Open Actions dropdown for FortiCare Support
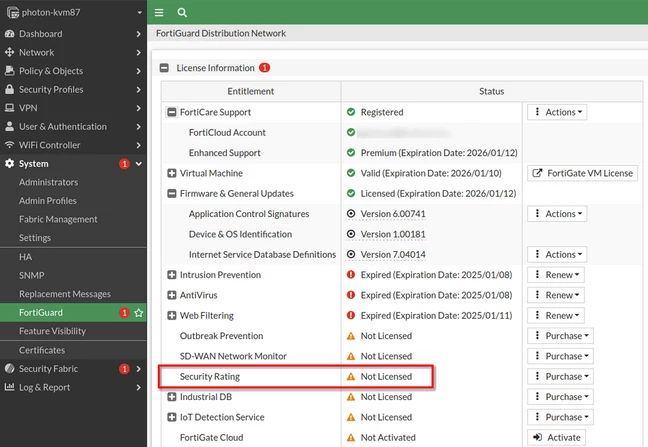This screenshot has width=648, height=447. pos(557,112)
